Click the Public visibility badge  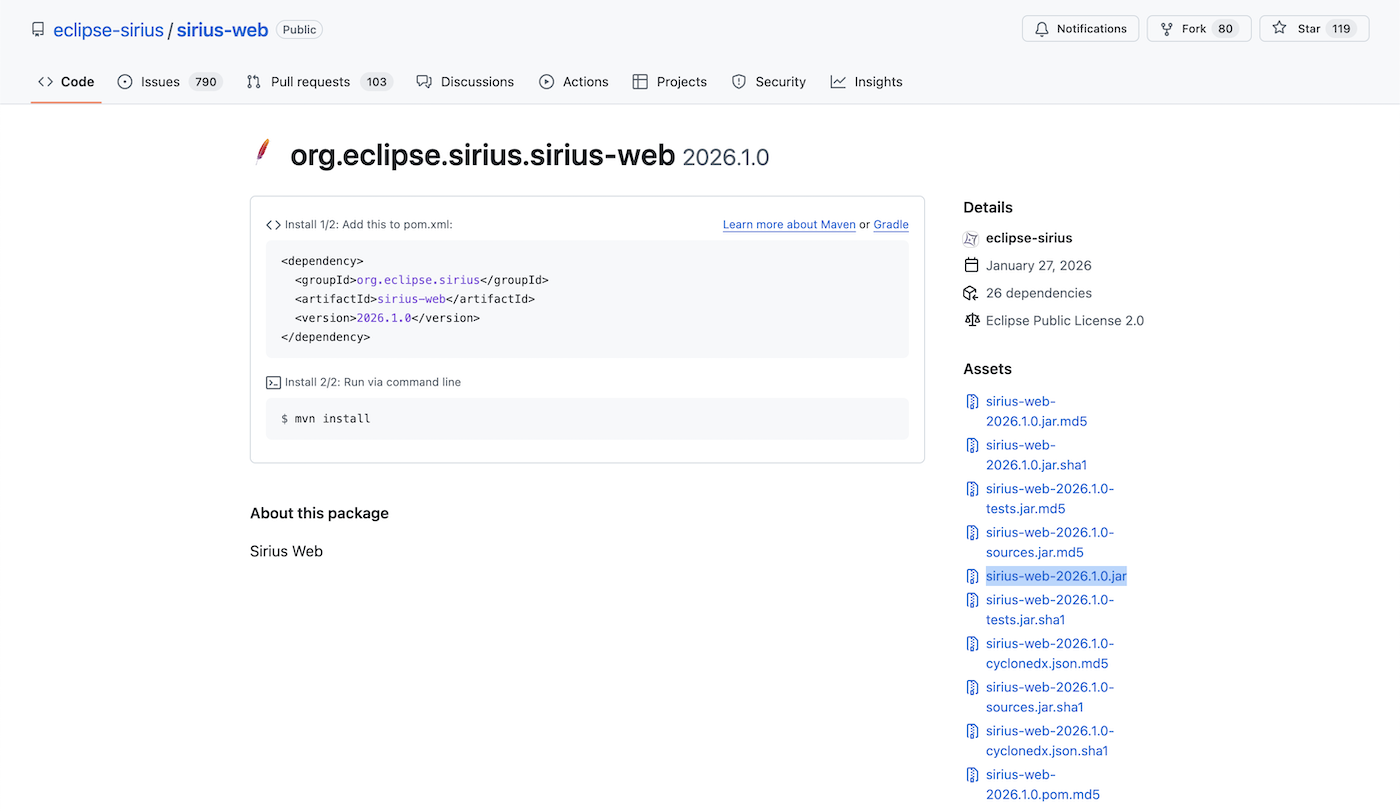[299, 30]
